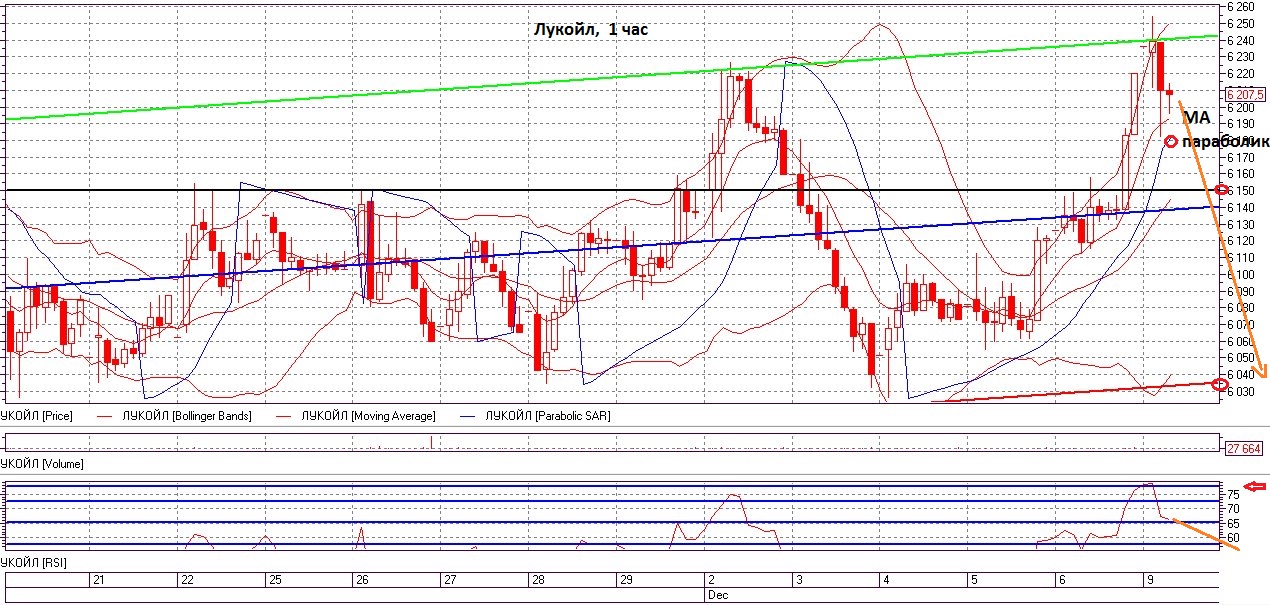Image resolution: width=1270 pixels, height=605 pixels.
Task: Select the ЛУКОЙЛ [Bollinger Bands] legend entry
Action: [186, 415]
